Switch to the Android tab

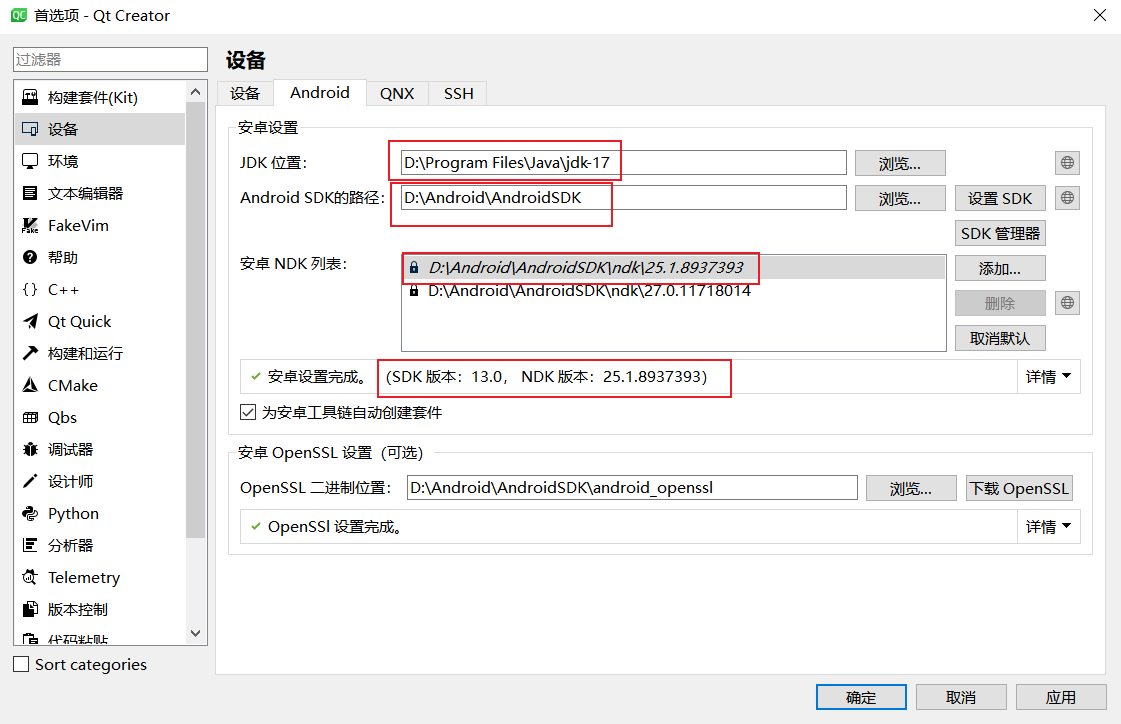320,93
